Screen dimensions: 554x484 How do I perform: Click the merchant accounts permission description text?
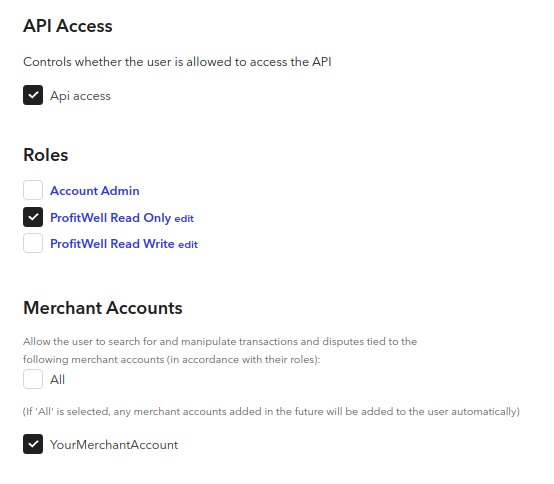click(220, 350)
